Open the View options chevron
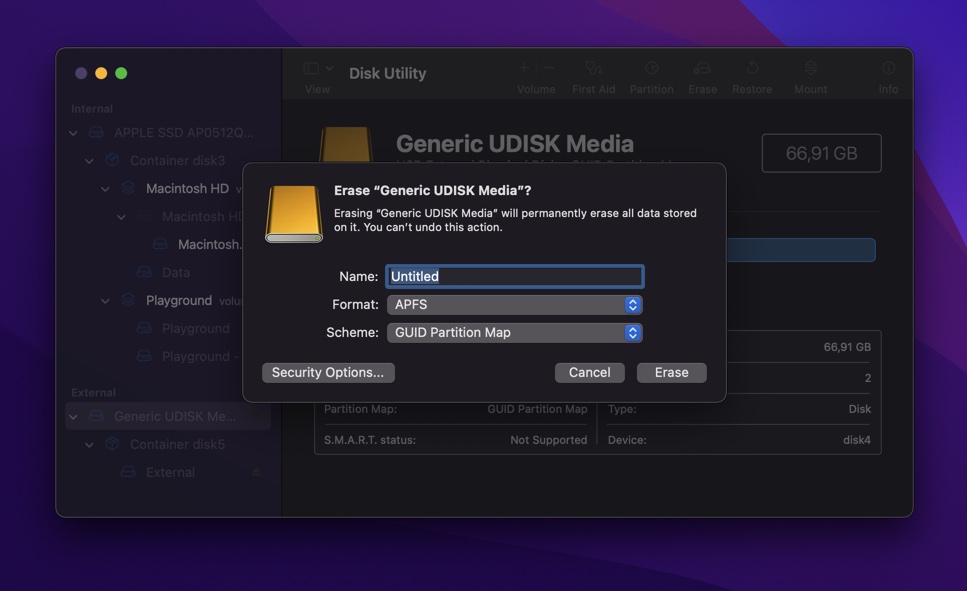Viewport: 967px width, 591px height. tap(330, 68)
